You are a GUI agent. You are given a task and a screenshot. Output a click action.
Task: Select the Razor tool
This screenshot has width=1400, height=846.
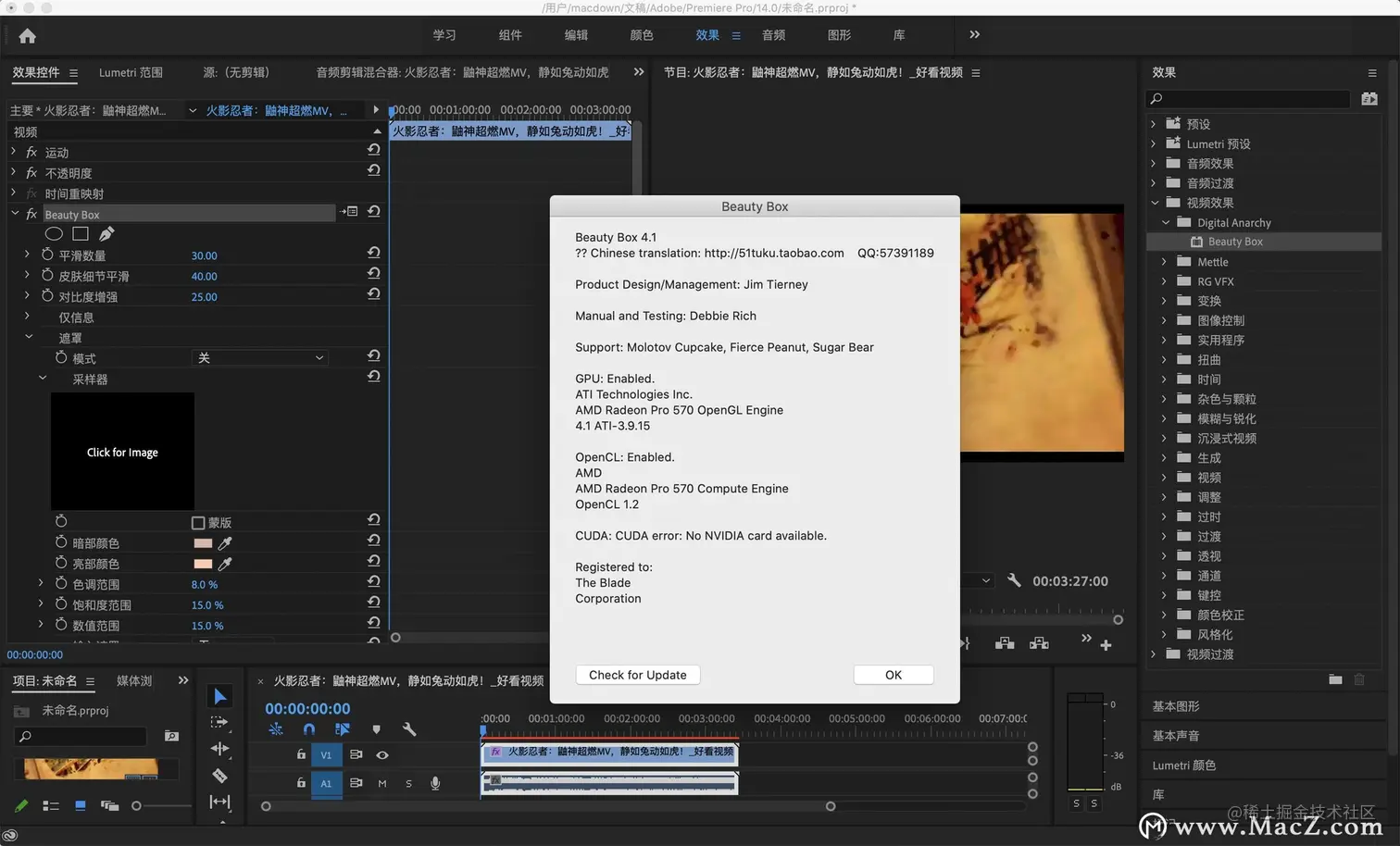point(219,776)
